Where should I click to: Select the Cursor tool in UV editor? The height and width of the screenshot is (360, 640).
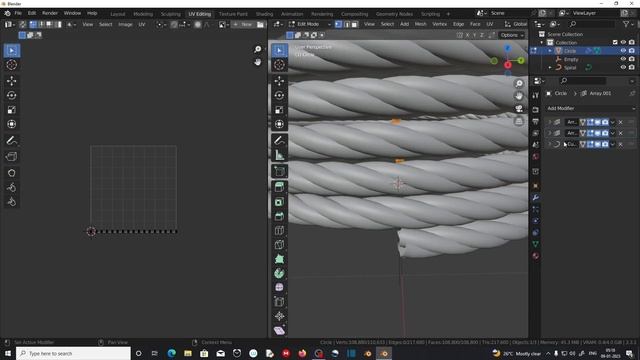point(11,65)
